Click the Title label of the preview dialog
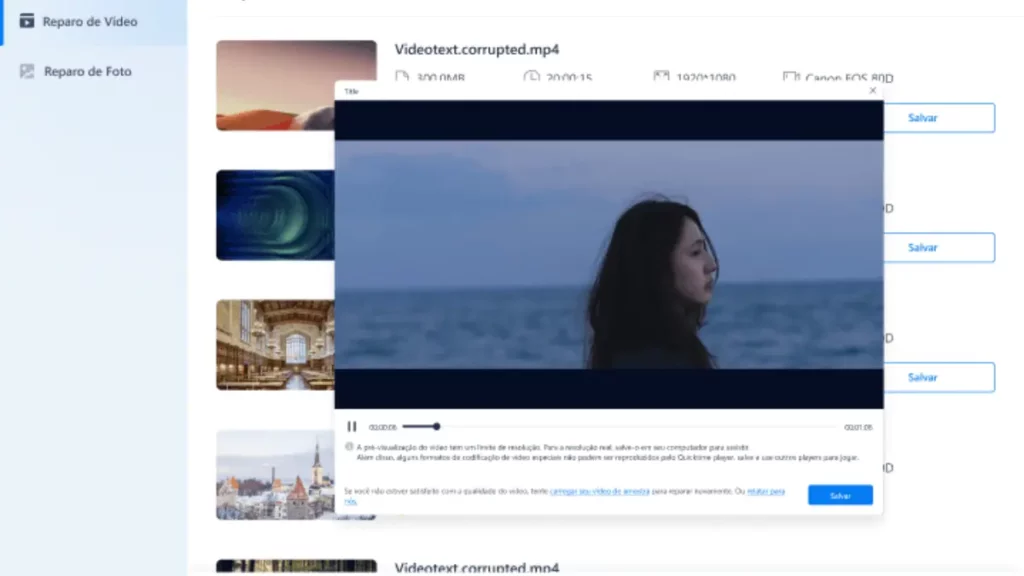1024x576 pixels. pyautogui.click(x=351, y=91)
